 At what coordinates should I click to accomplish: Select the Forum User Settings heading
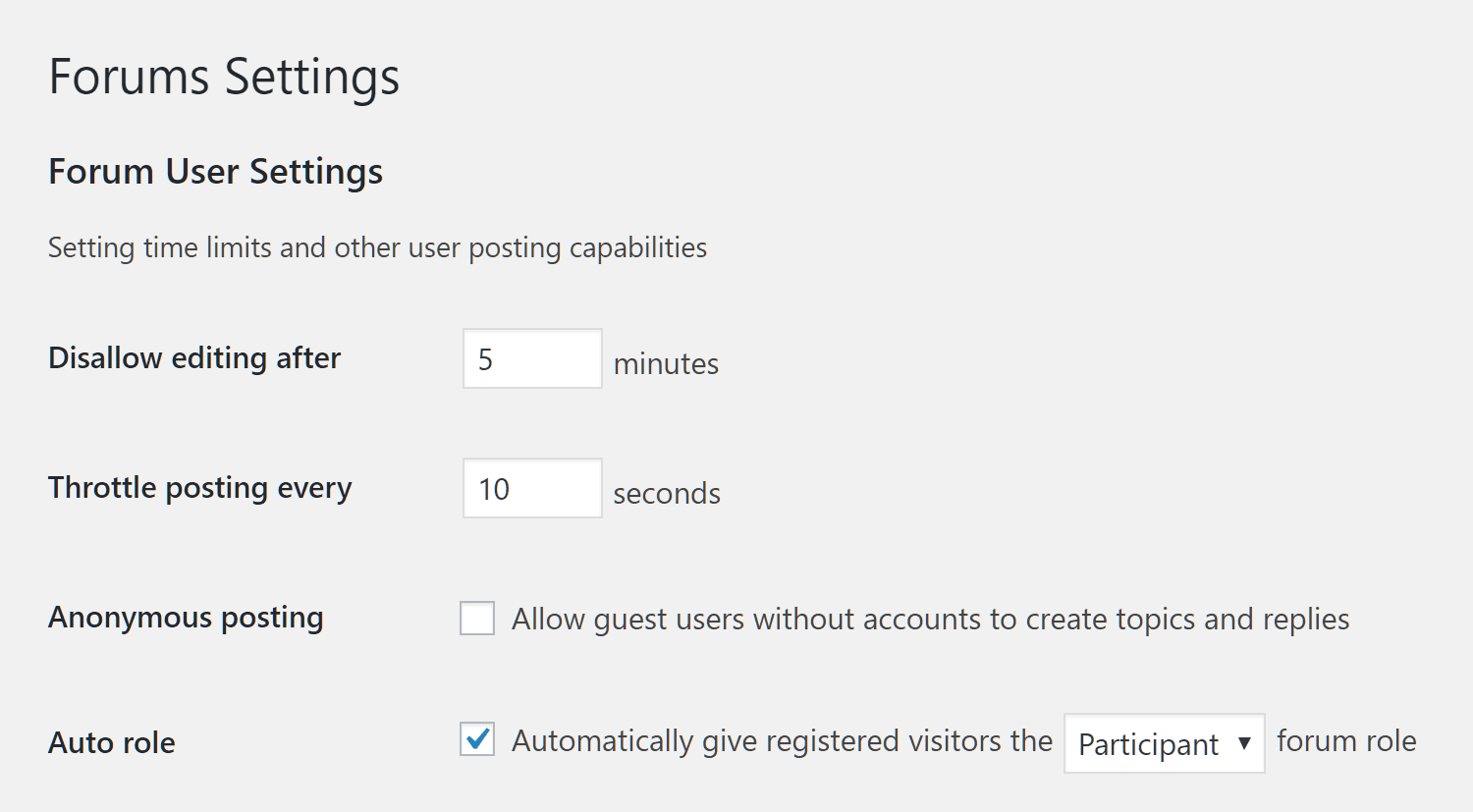[215, 172]
